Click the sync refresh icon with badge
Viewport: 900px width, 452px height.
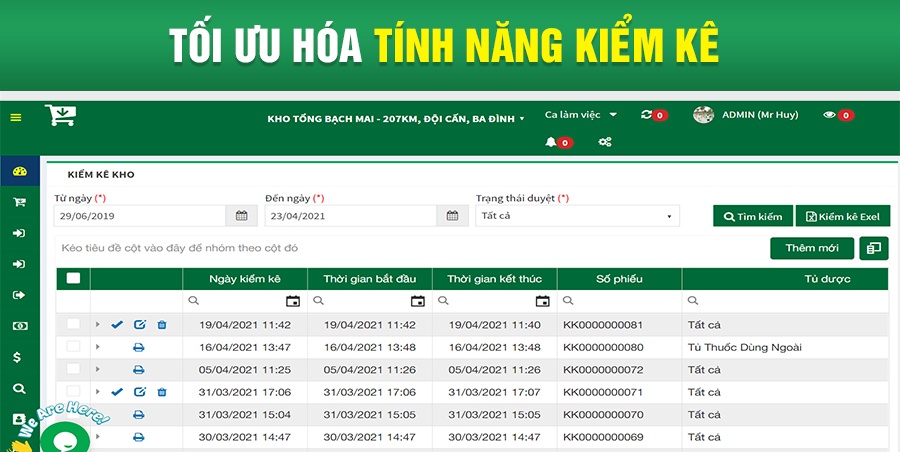click(646, 115)
